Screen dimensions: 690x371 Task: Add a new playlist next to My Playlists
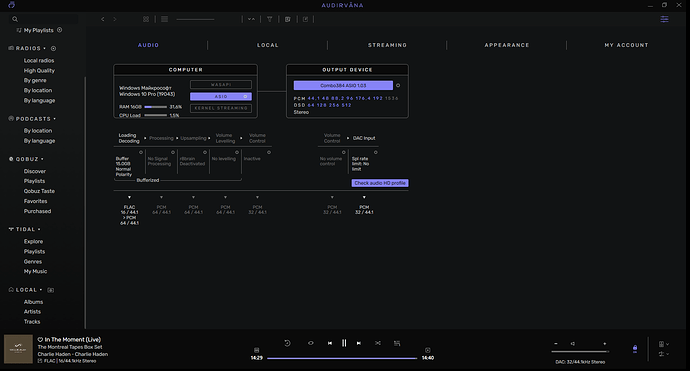(x=59, y=30)
